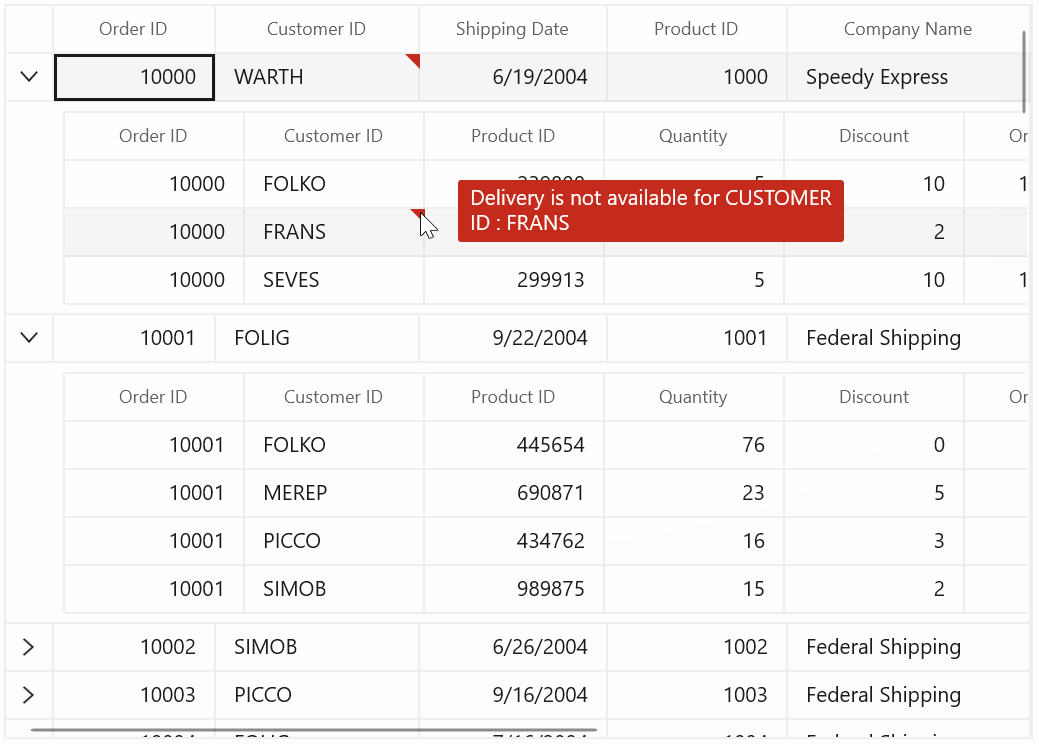Screen dimensions: 1039x744
Task: Click the Quantity header in first detail grid
Action: [693, 136]
